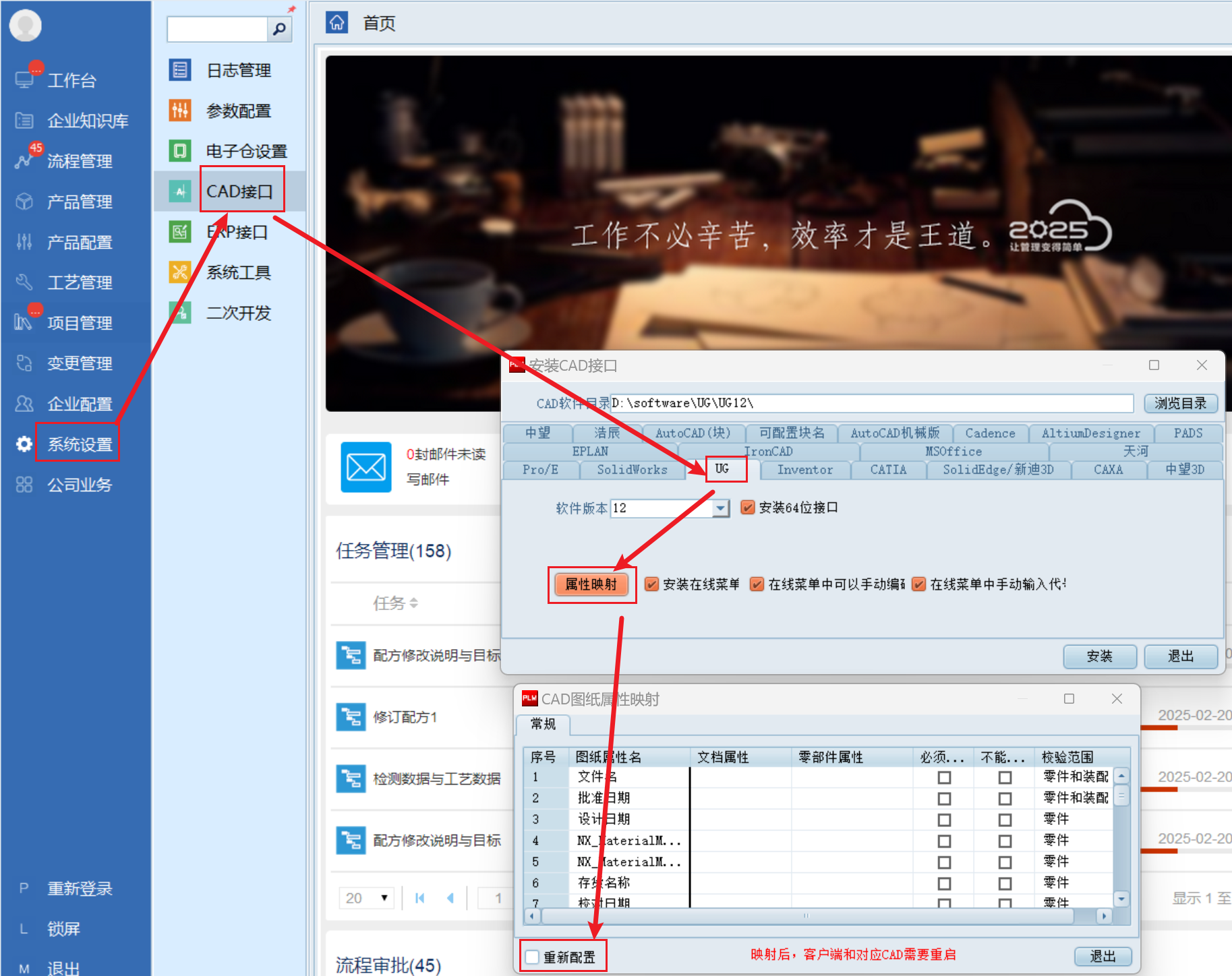The width and height of the screenshot is (1232, 976).
Task: Switch to the 常规 tab
Action: click(x=543, y=724)
